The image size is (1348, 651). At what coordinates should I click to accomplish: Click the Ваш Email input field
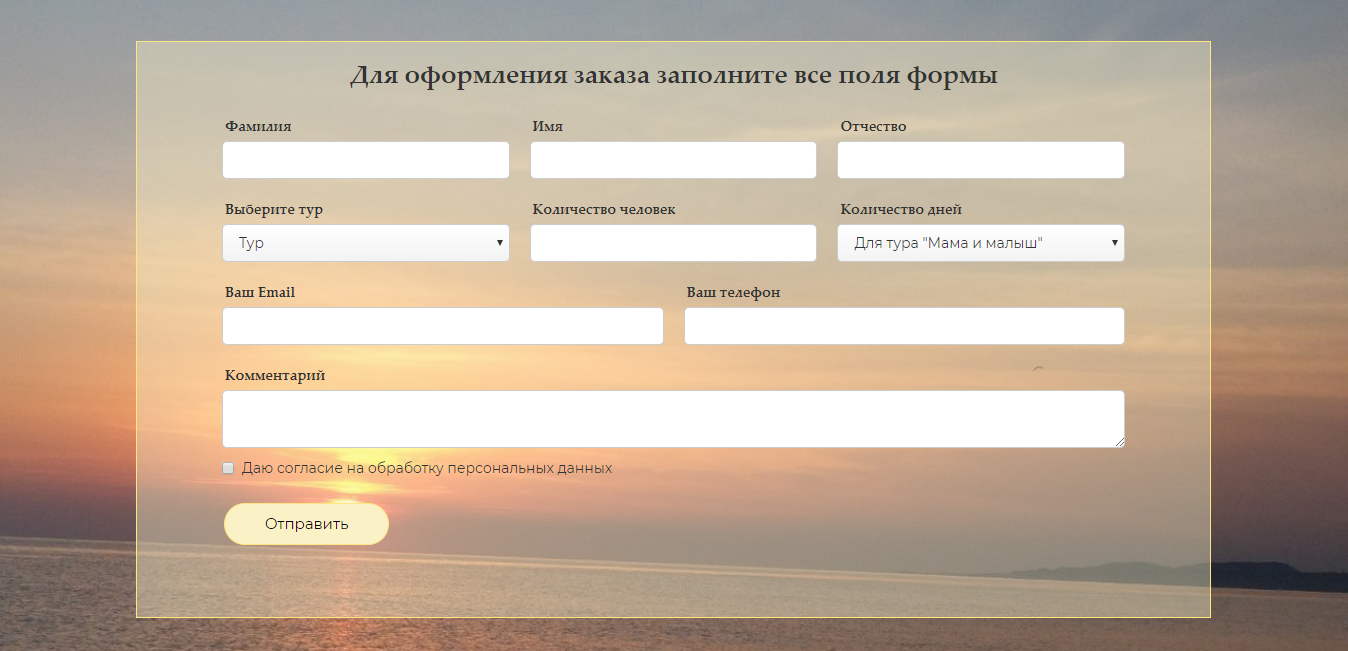443,326
